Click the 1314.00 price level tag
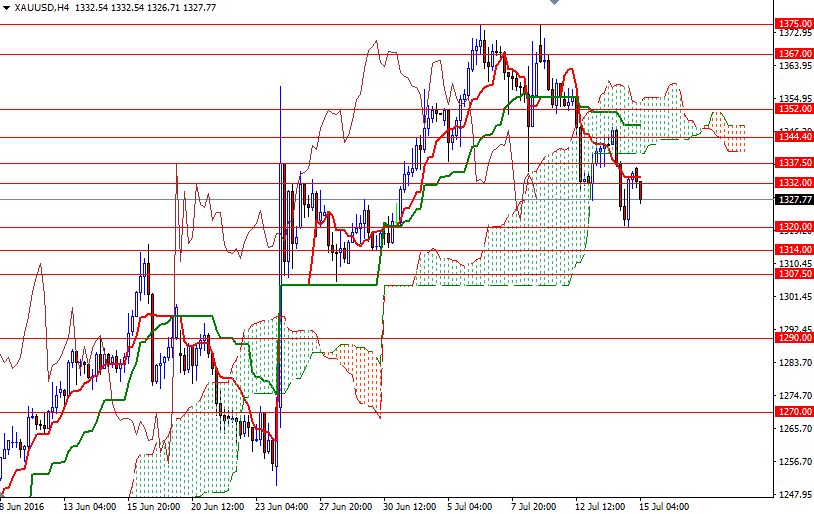 pos(794,249)
